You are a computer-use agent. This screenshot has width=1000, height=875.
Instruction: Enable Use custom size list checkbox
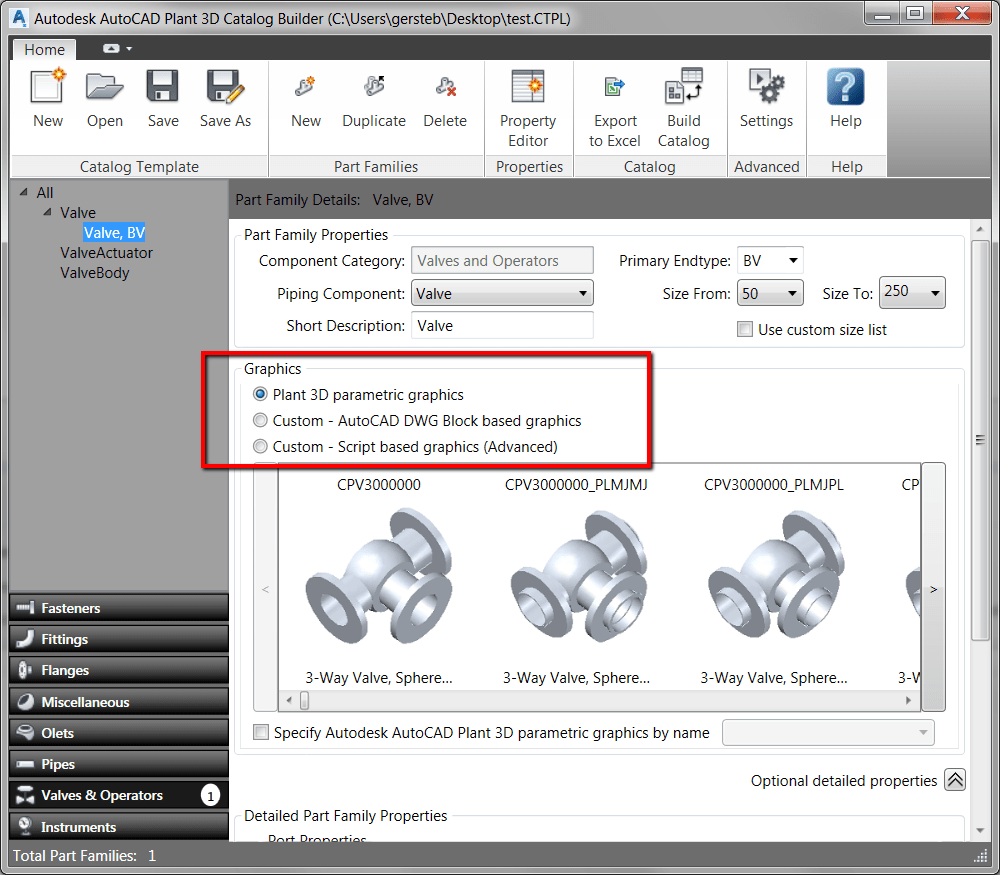point(744,329)
